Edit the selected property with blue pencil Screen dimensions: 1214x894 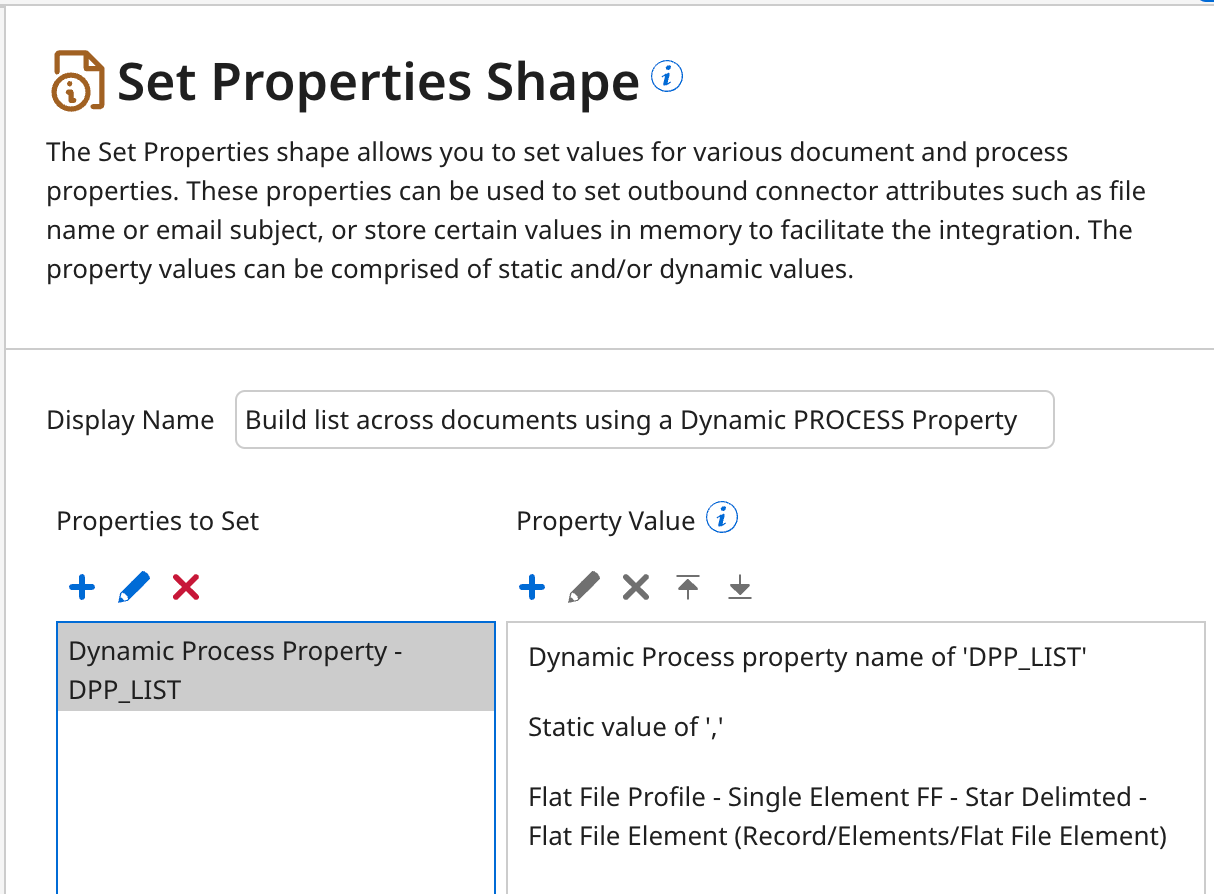[x=134, y=587]
